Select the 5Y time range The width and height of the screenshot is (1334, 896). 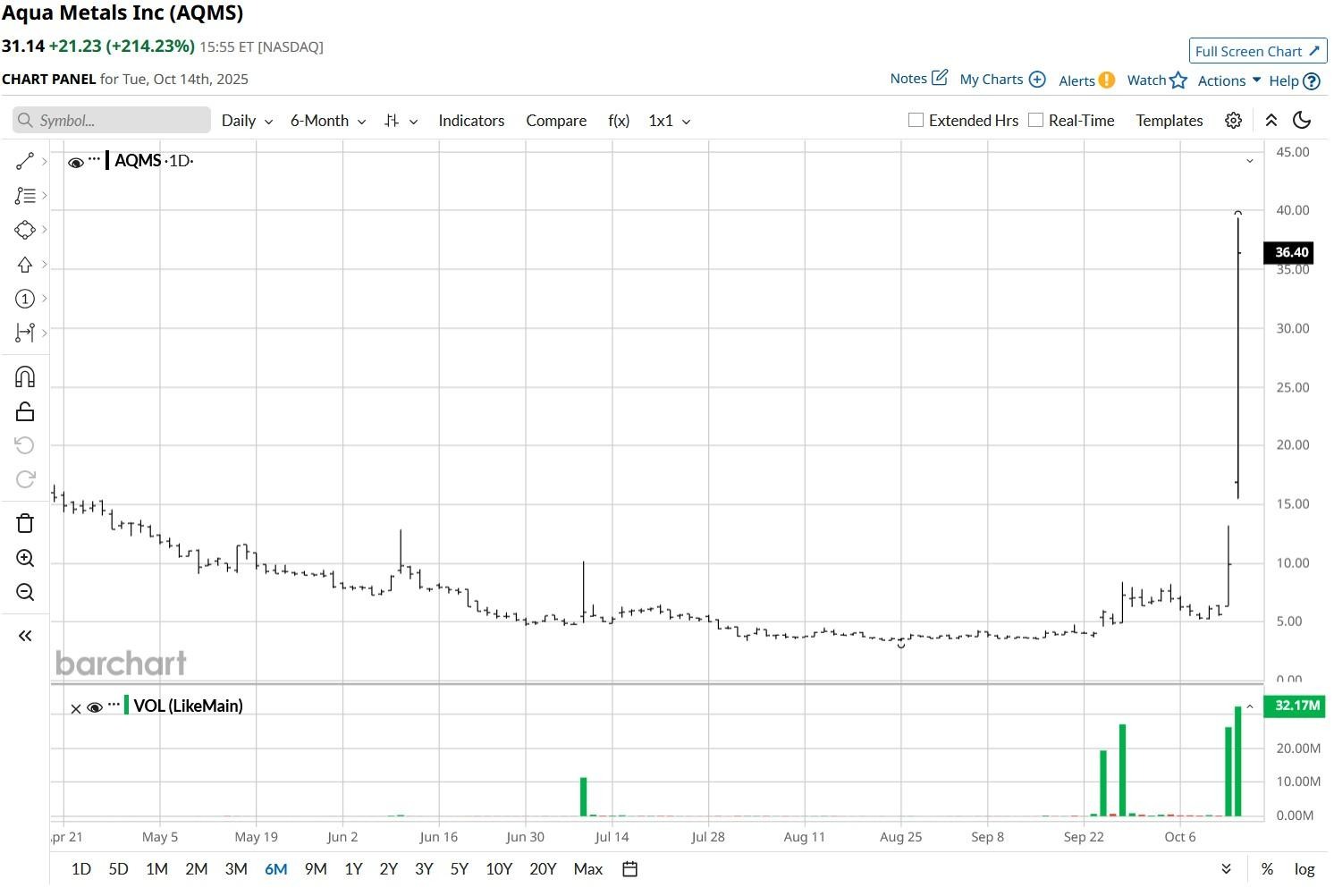[x=460, y=869]
